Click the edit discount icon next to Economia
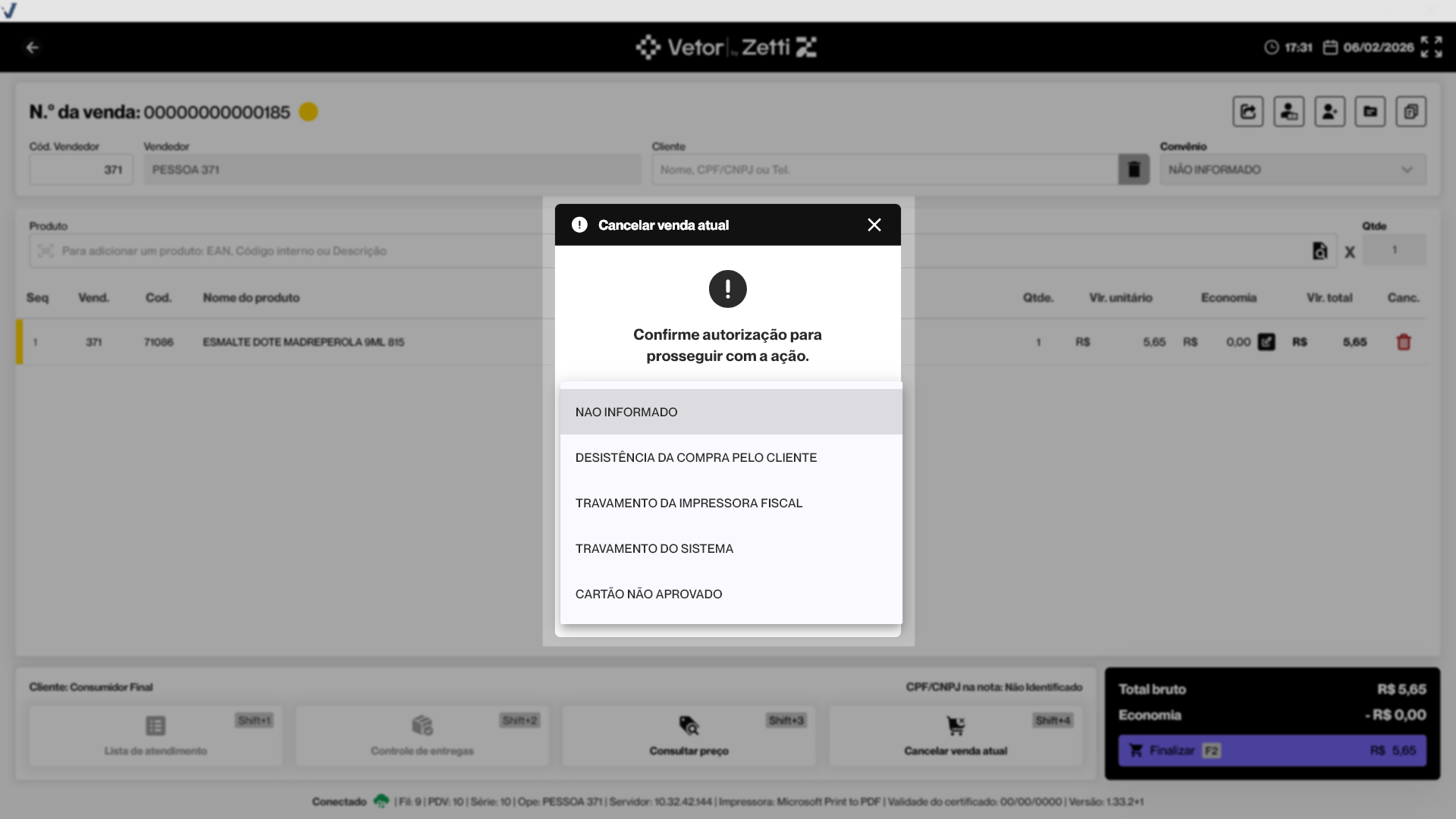The height and width of the screenshot is (819, 1456). tap(1266, 342)
